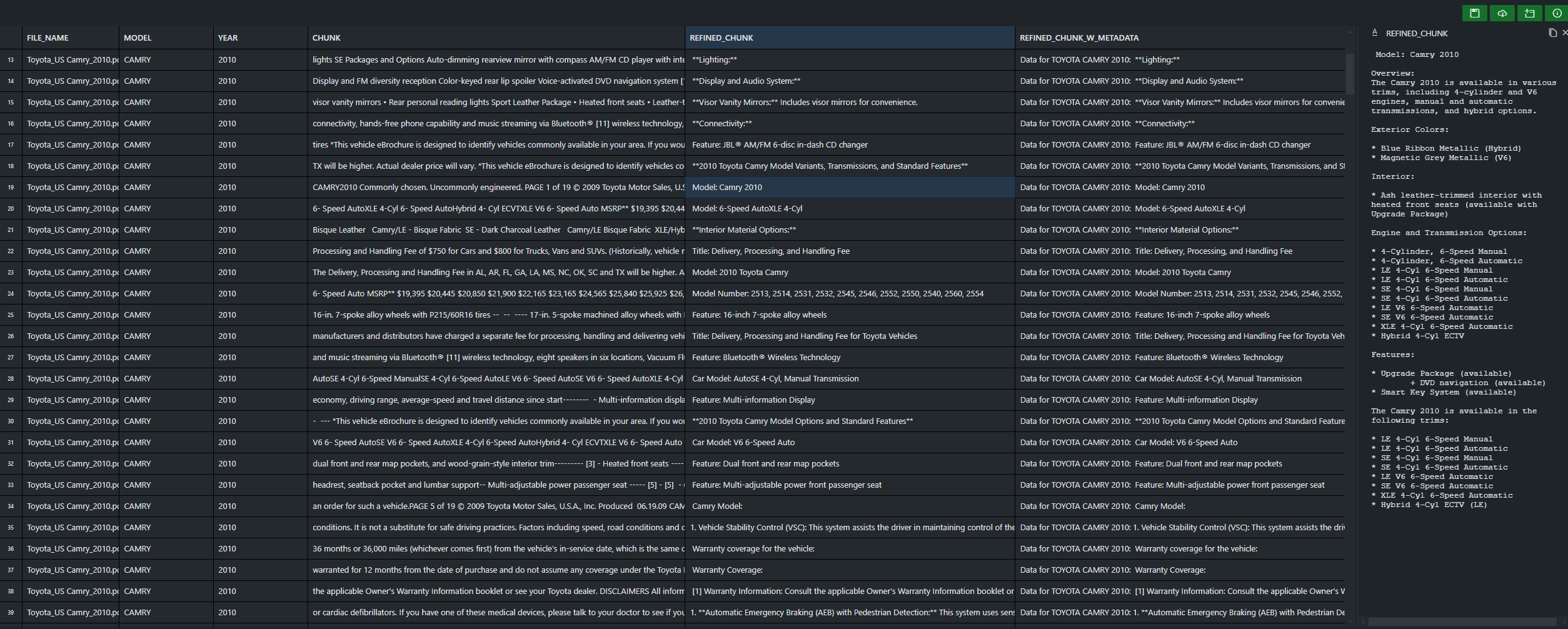Select the REFINED_CHUNK column header
The height and width of the screenshot is (629, 1568).
(x=850, y=38)
